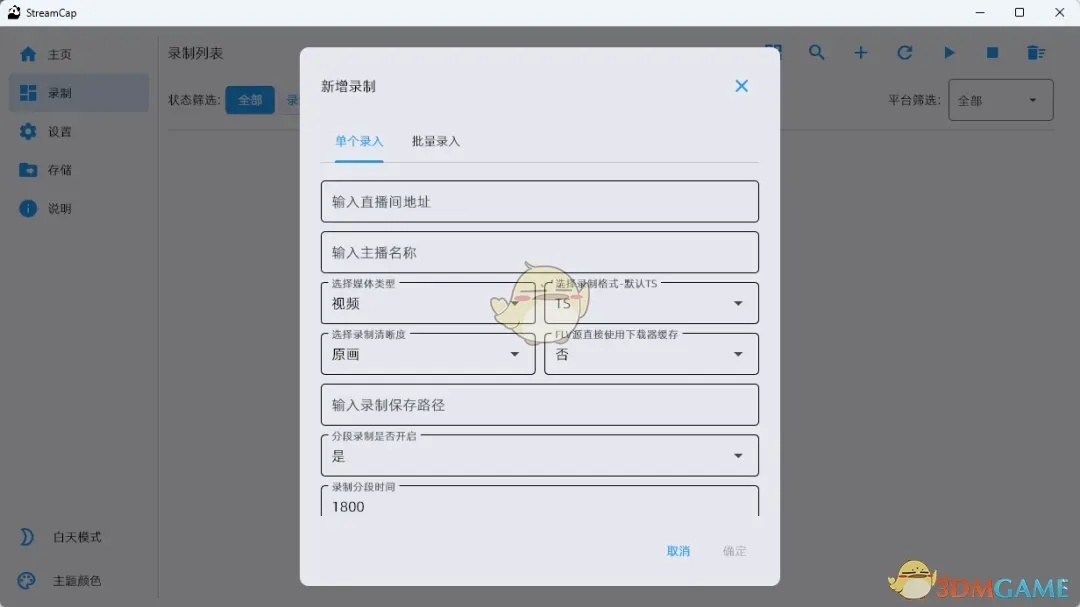Click the 输入直播间地址 input field
Screen dimensions: 1080x607
[x=539, y=201]
